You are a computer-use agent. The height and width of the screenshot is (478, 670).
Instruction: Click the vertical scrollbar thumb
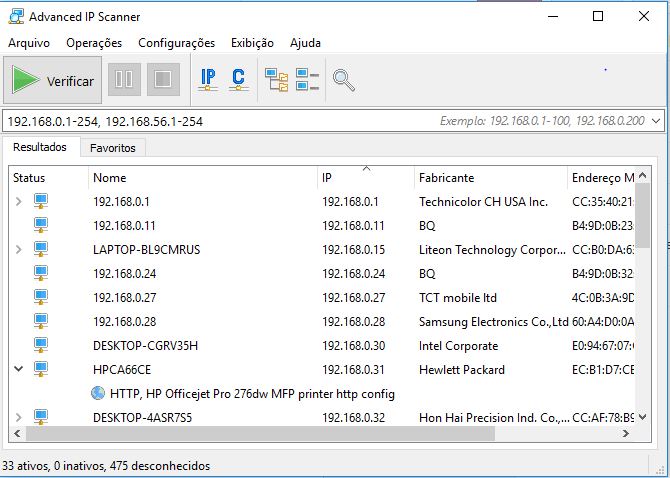(x=643, y=215)
